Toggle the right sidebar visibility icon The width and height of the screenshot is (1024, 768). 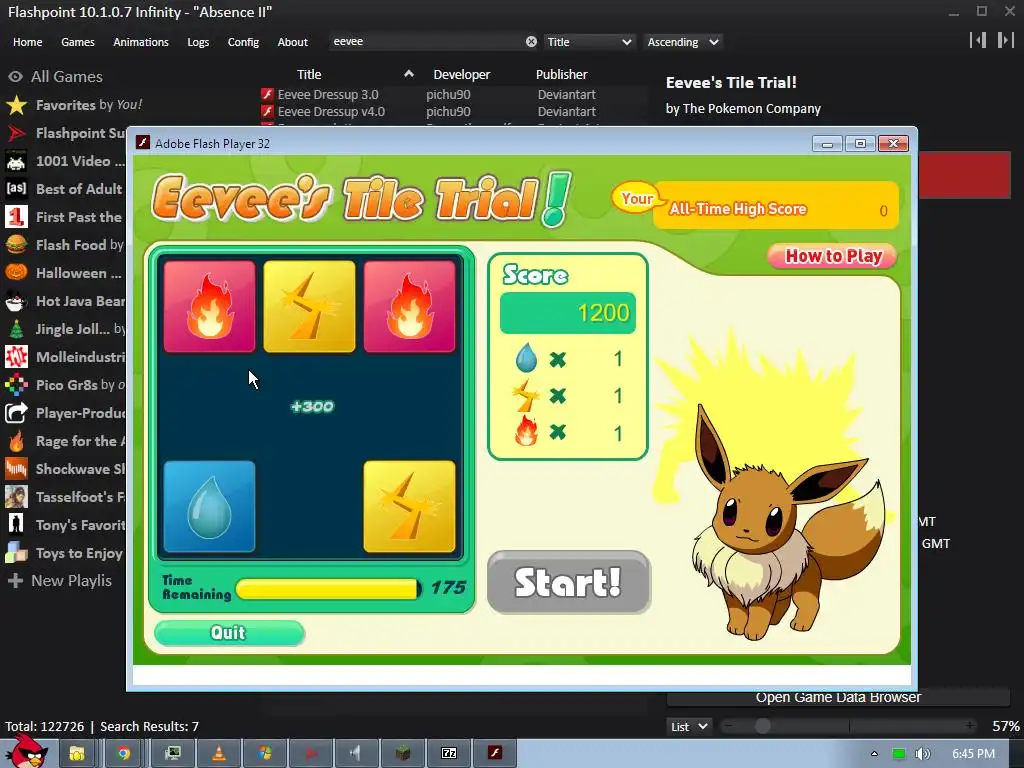[x=1005, y=40]
